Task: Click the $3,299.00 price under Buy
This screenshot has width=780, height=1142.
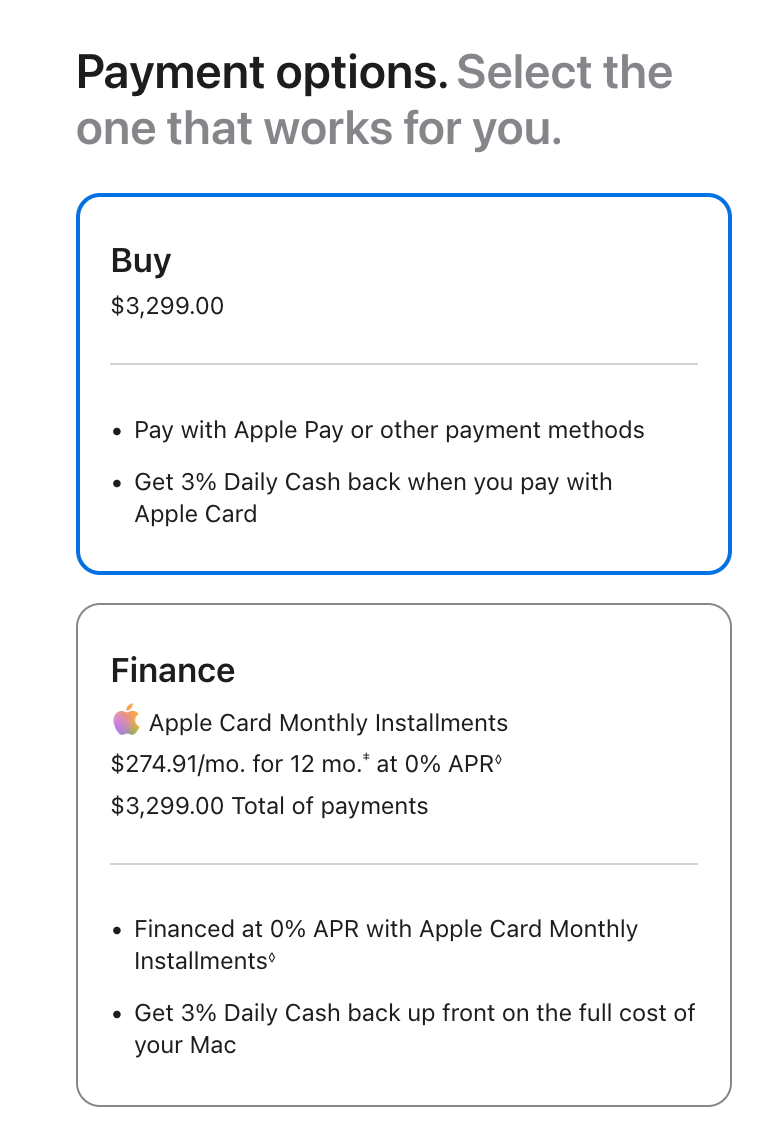Action: (167, 306)
